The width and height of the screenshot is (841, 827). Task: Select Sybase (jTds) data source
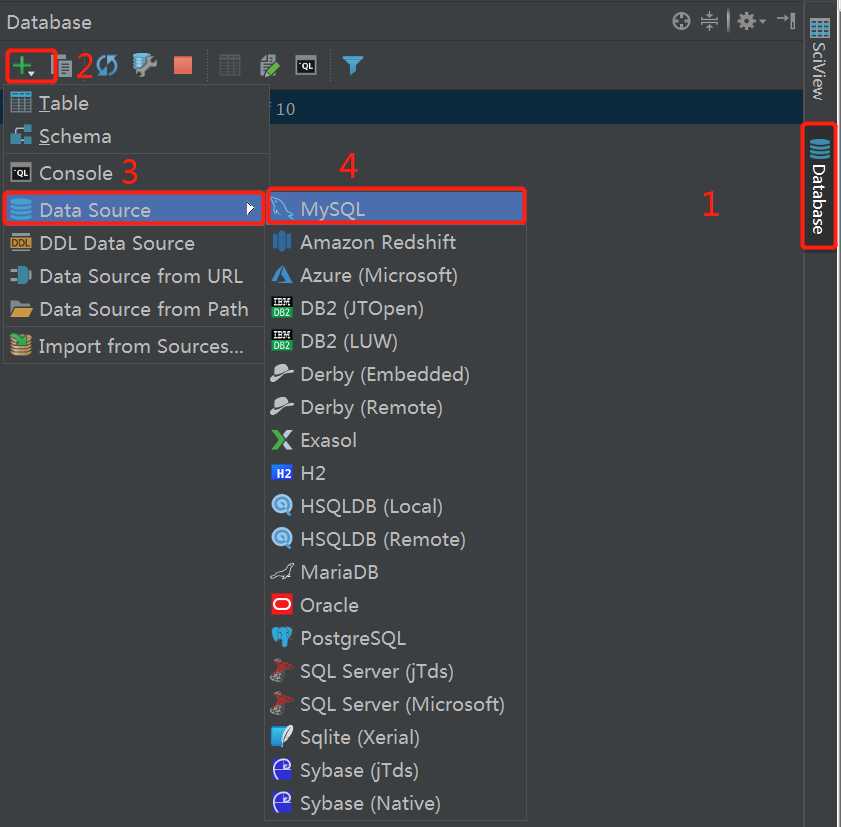click(x=396, y=771)
